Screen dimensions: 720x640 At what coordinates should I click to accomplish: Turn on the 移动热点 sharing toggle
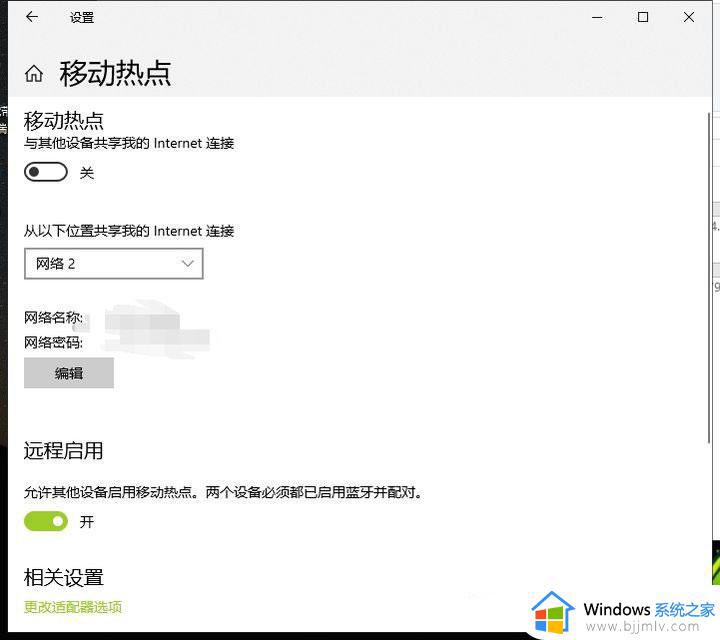pyautogui.click(x=46, y=172)
